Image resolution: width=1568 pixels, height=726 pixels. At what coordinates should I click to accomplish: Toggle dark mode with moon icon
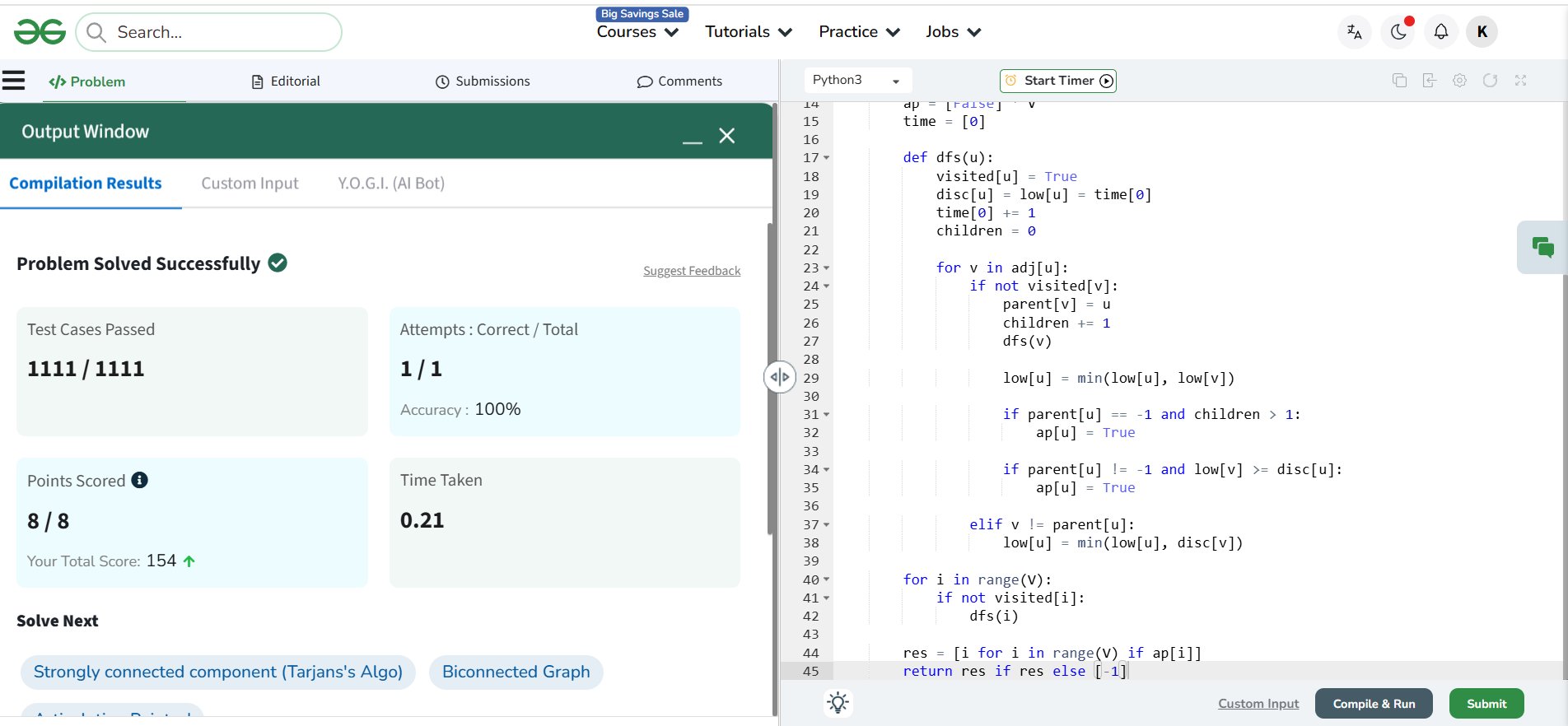point(1398,32)
